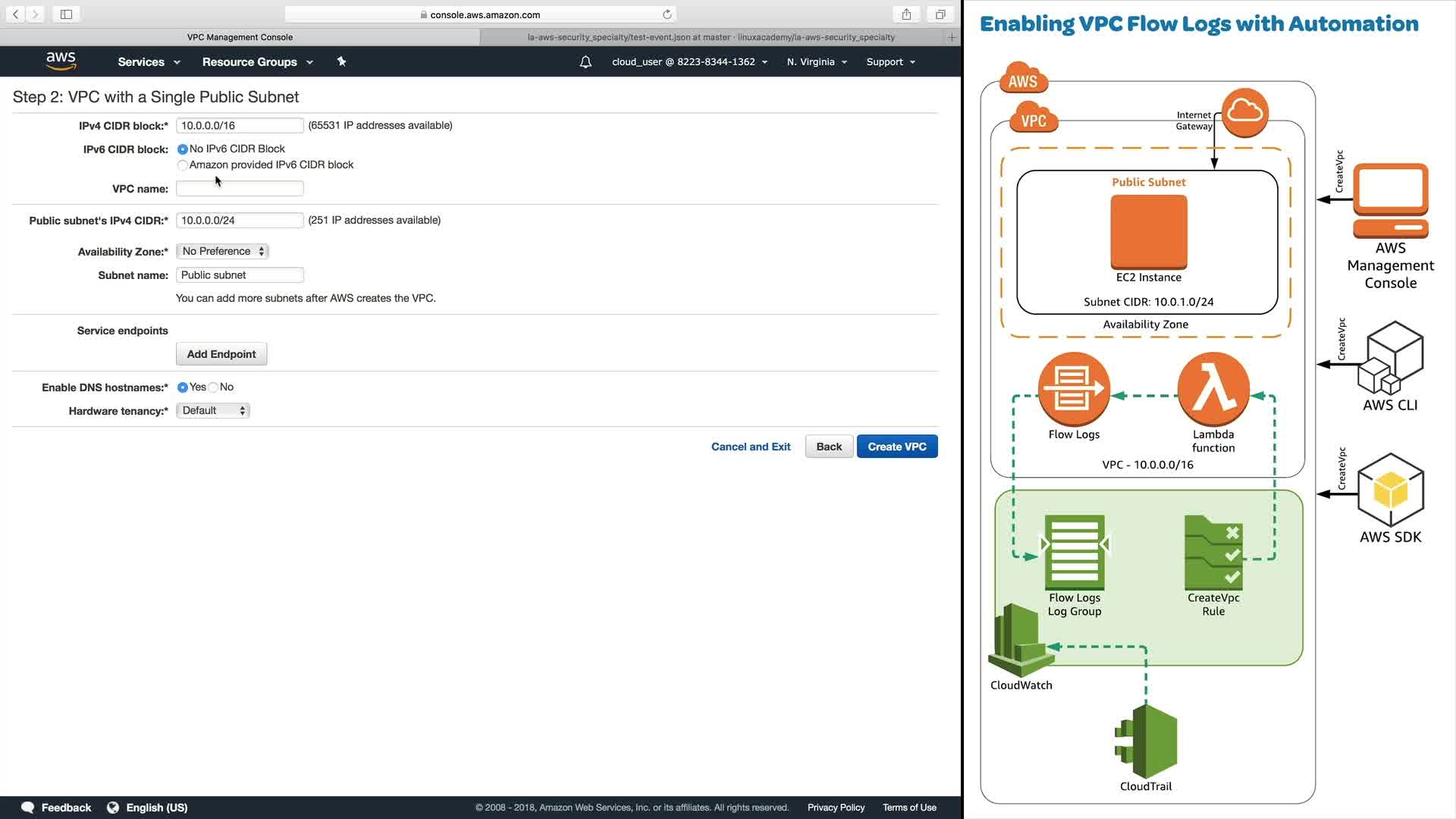Click the Safari share icon

(906, 14)
